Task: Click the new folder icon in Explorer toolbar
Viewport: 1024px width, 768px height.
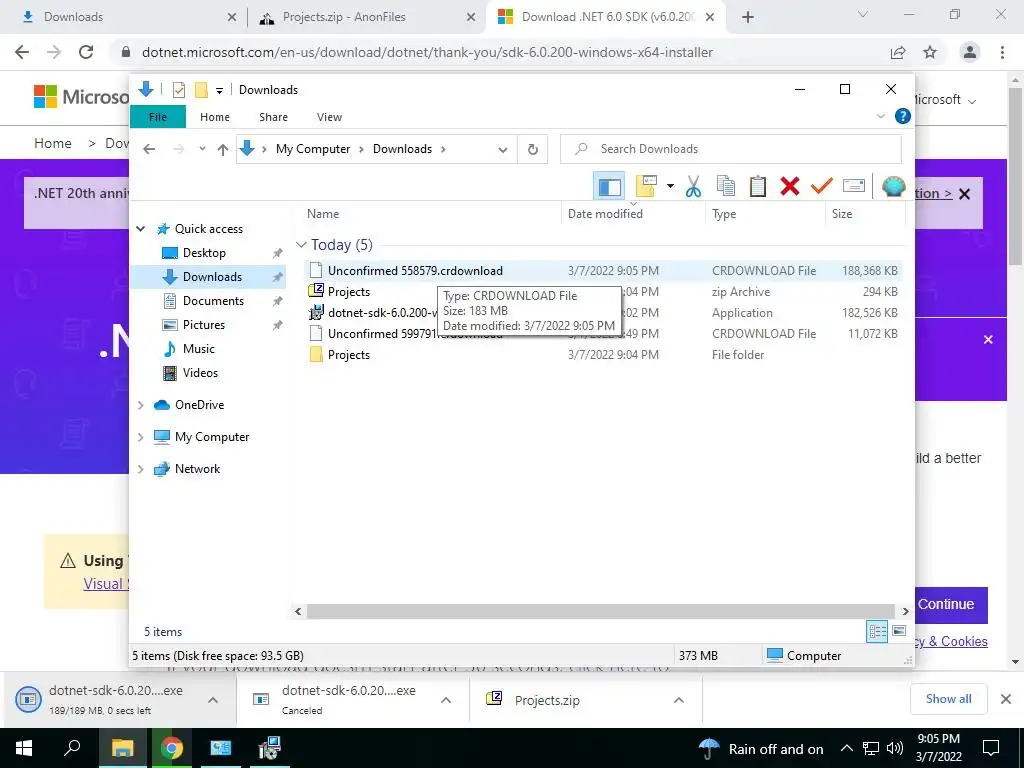Action: [646, 186]
